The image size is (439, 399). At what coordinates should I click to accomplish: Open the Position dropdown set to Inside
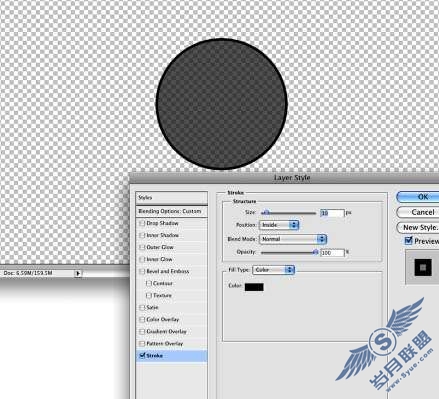point(279,225)
